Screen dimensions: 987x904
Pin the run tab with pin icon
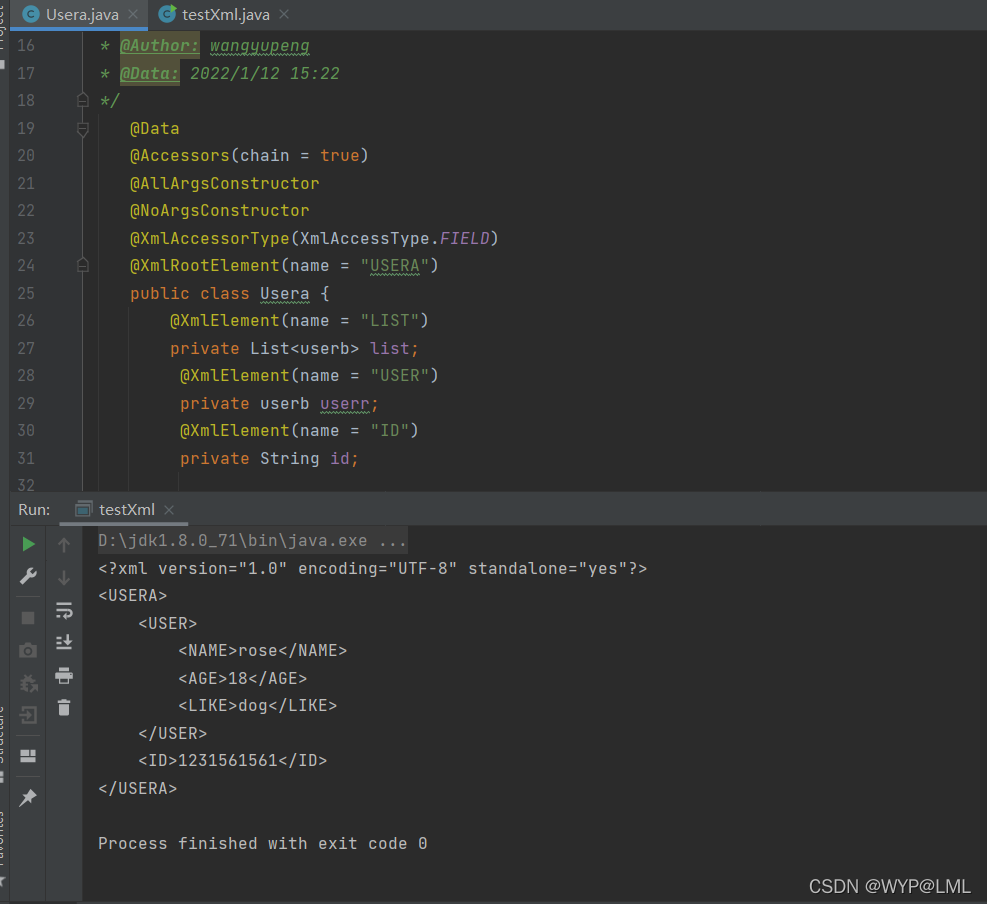click(28, 798)
